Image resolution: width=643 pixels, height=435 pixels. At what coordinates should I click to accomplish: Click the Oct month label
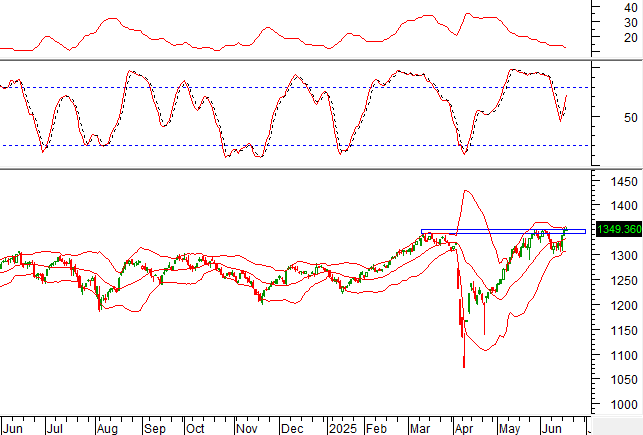point(195,429)
